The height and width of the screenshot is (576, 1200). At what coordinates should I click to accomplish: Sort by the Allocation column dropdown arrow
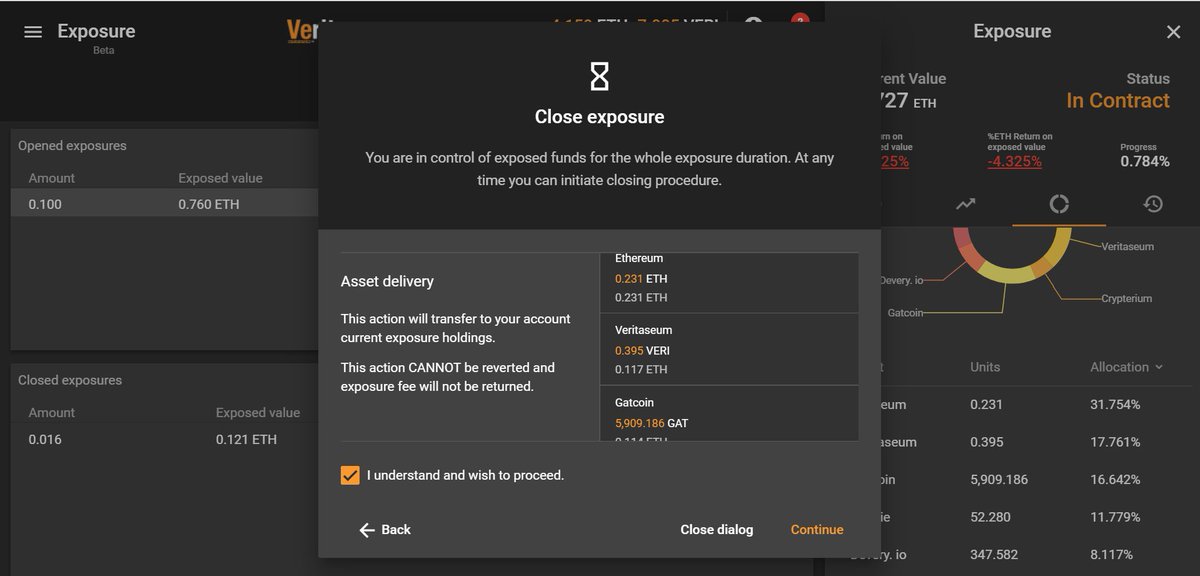1159,367
